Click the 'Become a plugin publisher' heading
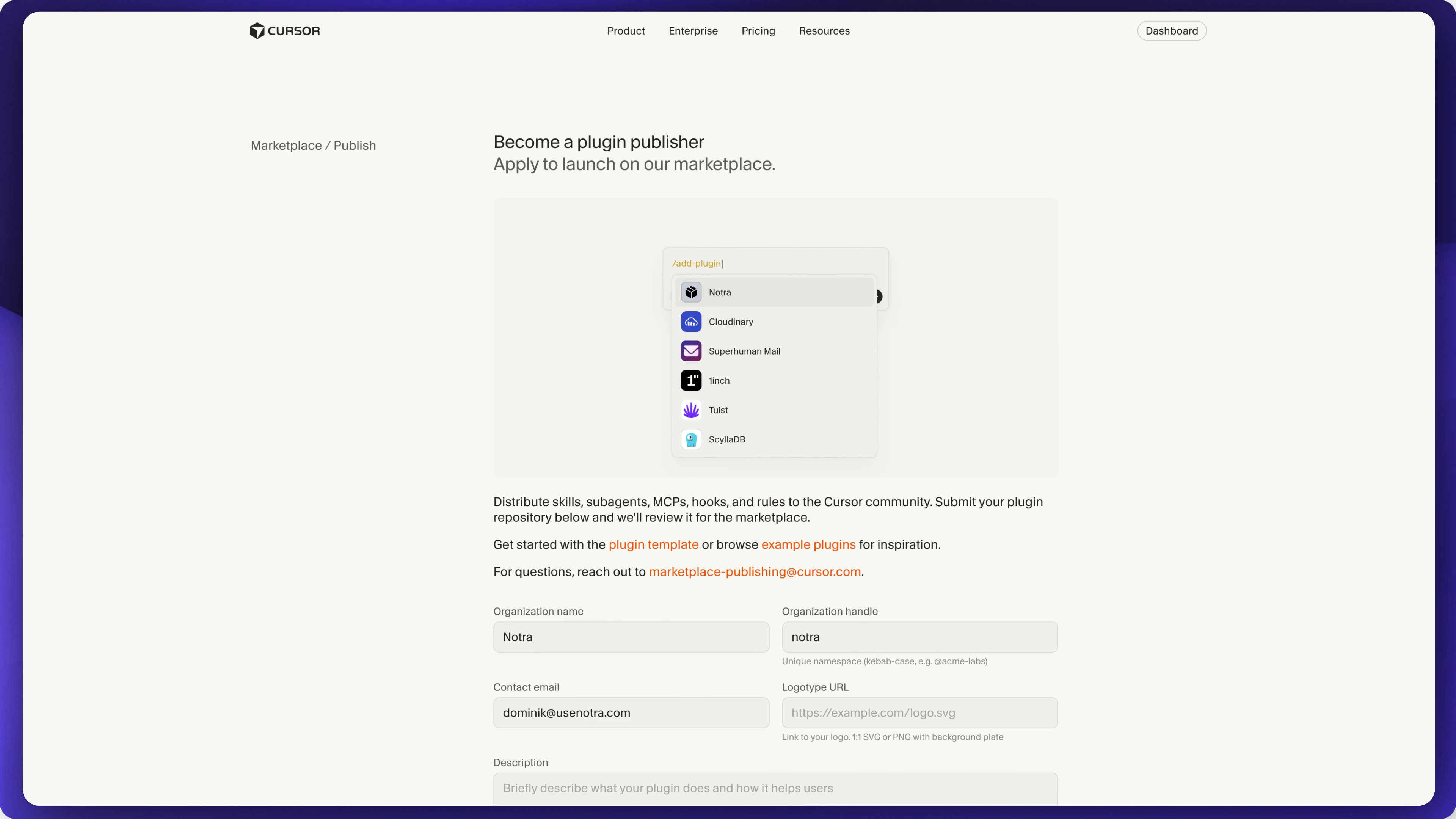Screen dimensions: 1456x819 599,142
